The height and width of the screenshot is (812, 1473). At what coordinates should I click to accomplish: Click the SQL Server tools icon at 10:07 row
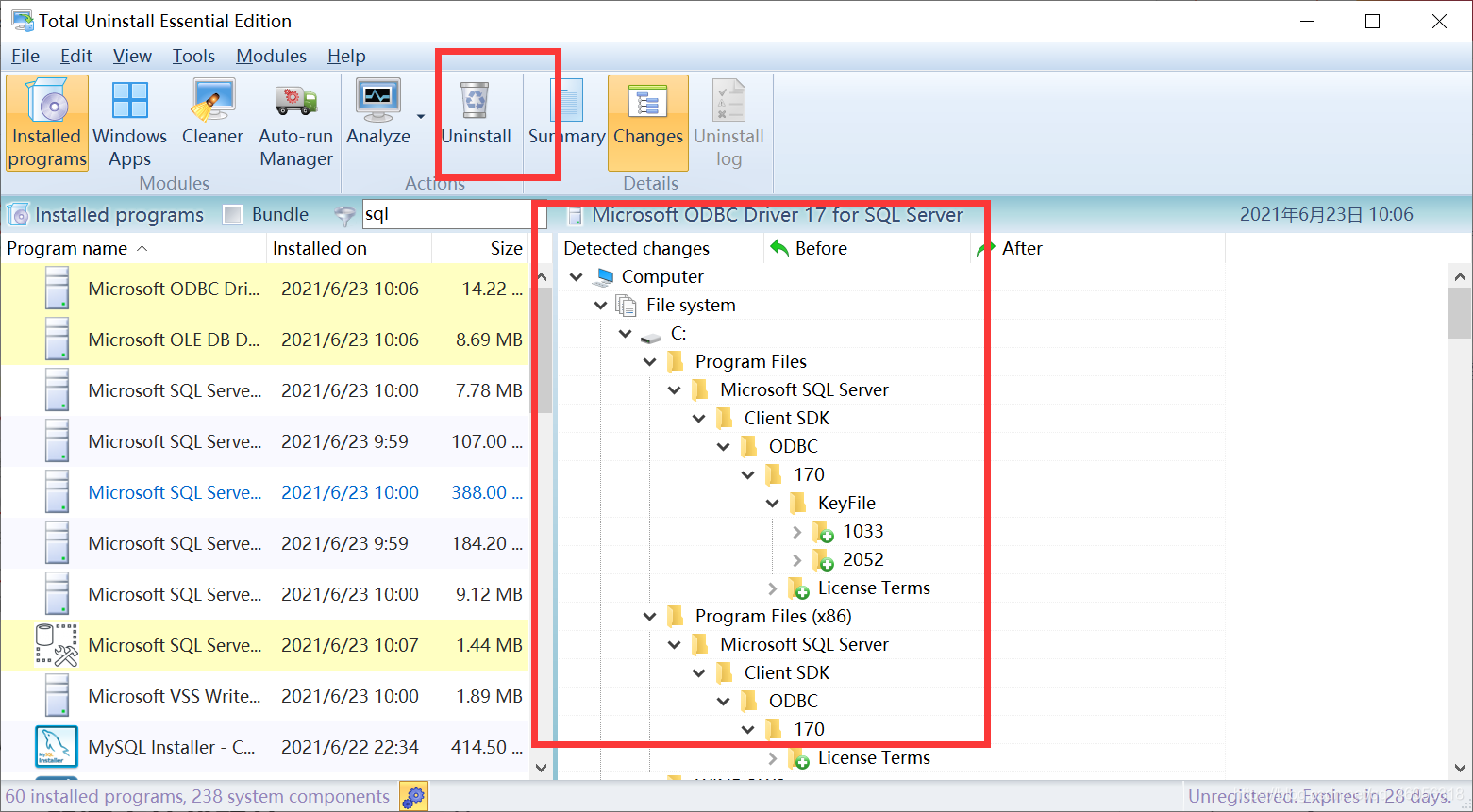pos(57,645)
